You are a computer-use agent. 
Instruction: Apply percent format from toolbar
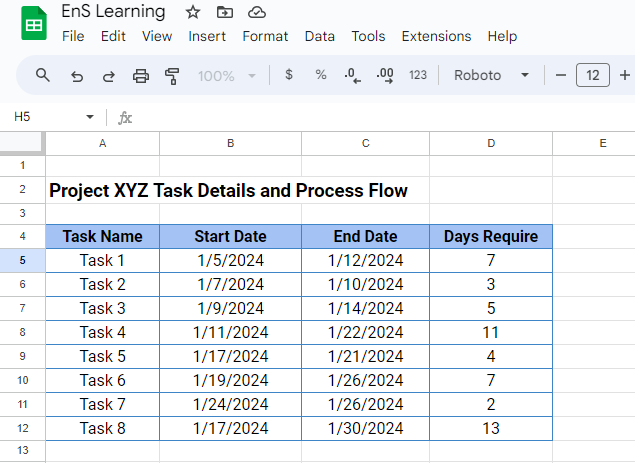point(321,75)
